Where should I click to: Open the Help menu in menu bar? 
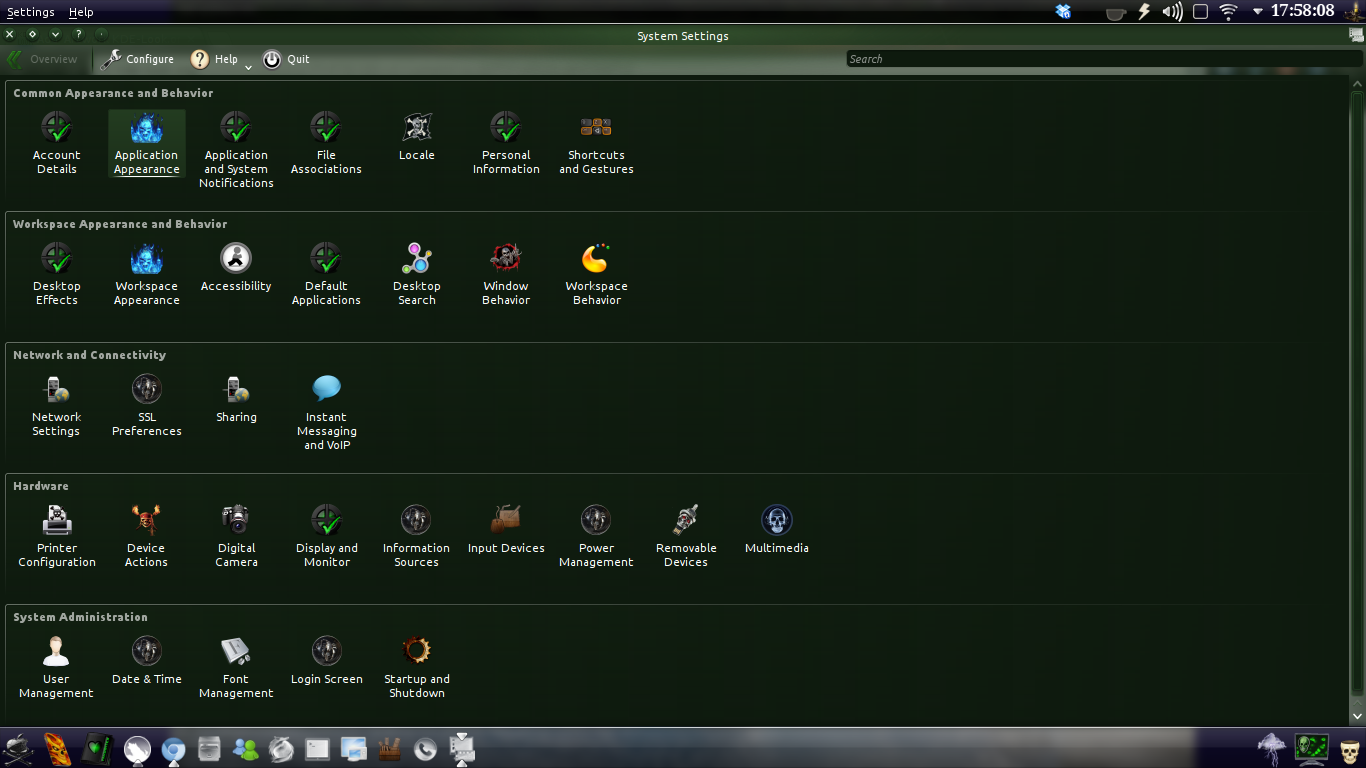click(x=81, y=12)
